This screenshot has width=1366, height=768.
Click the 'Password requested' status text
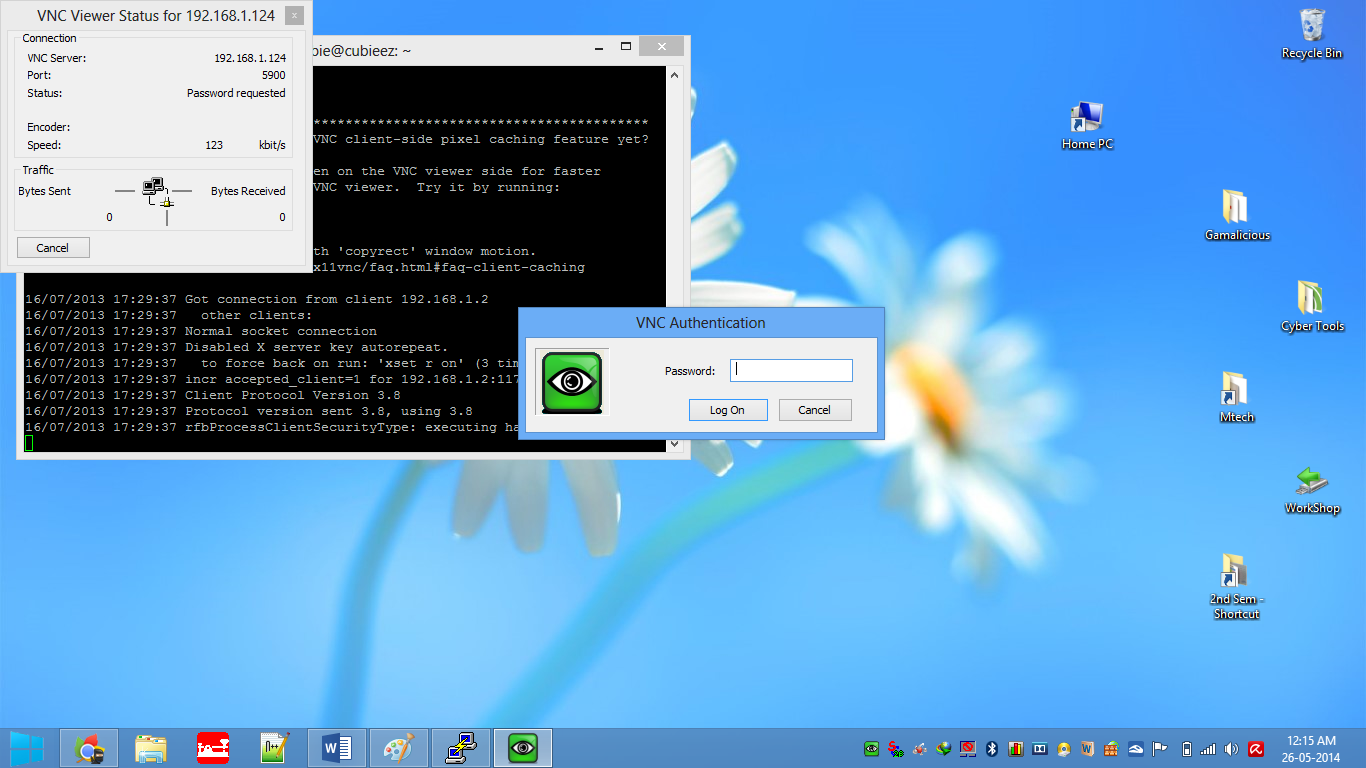pos(236,93)
